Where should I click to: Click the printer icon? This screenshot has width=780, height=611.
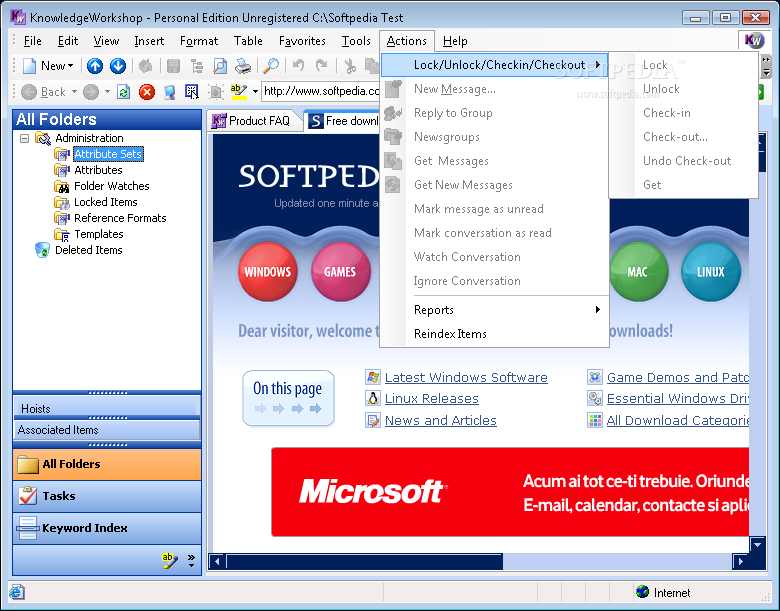pos(243,66)
